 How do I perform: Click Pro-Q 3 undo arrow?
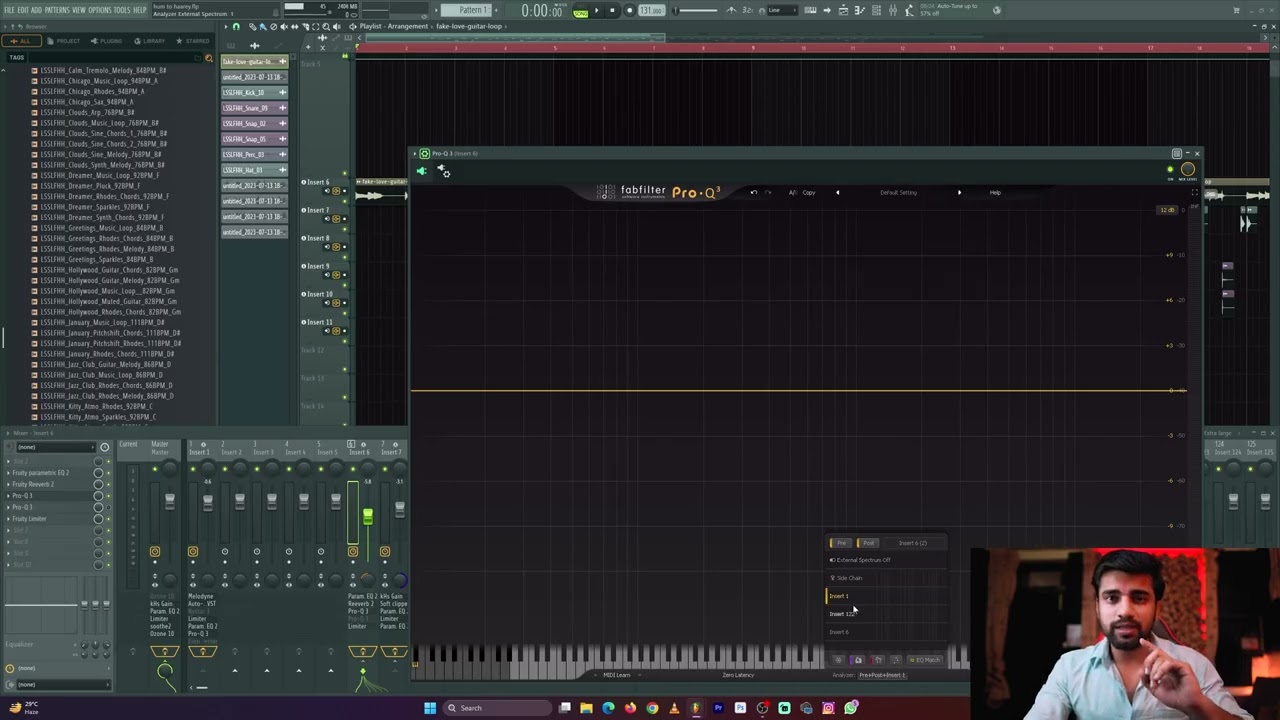point(753,193)
